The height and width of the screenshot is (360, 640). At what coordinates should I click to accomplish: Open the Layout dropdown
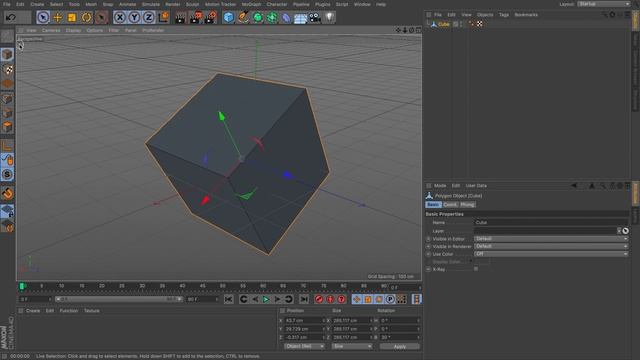point(604,4)
